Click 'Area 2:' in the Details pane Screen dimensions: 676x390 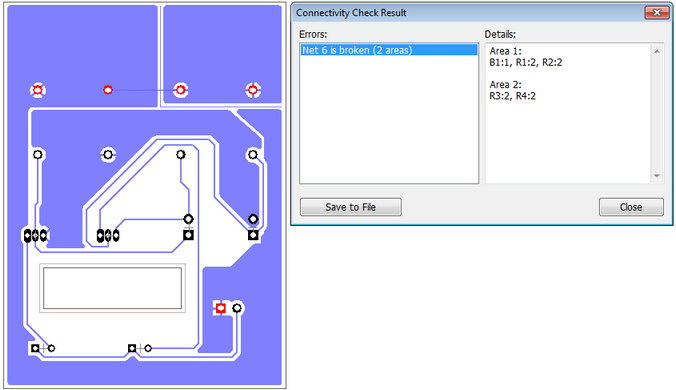click(x=505, y=85)
